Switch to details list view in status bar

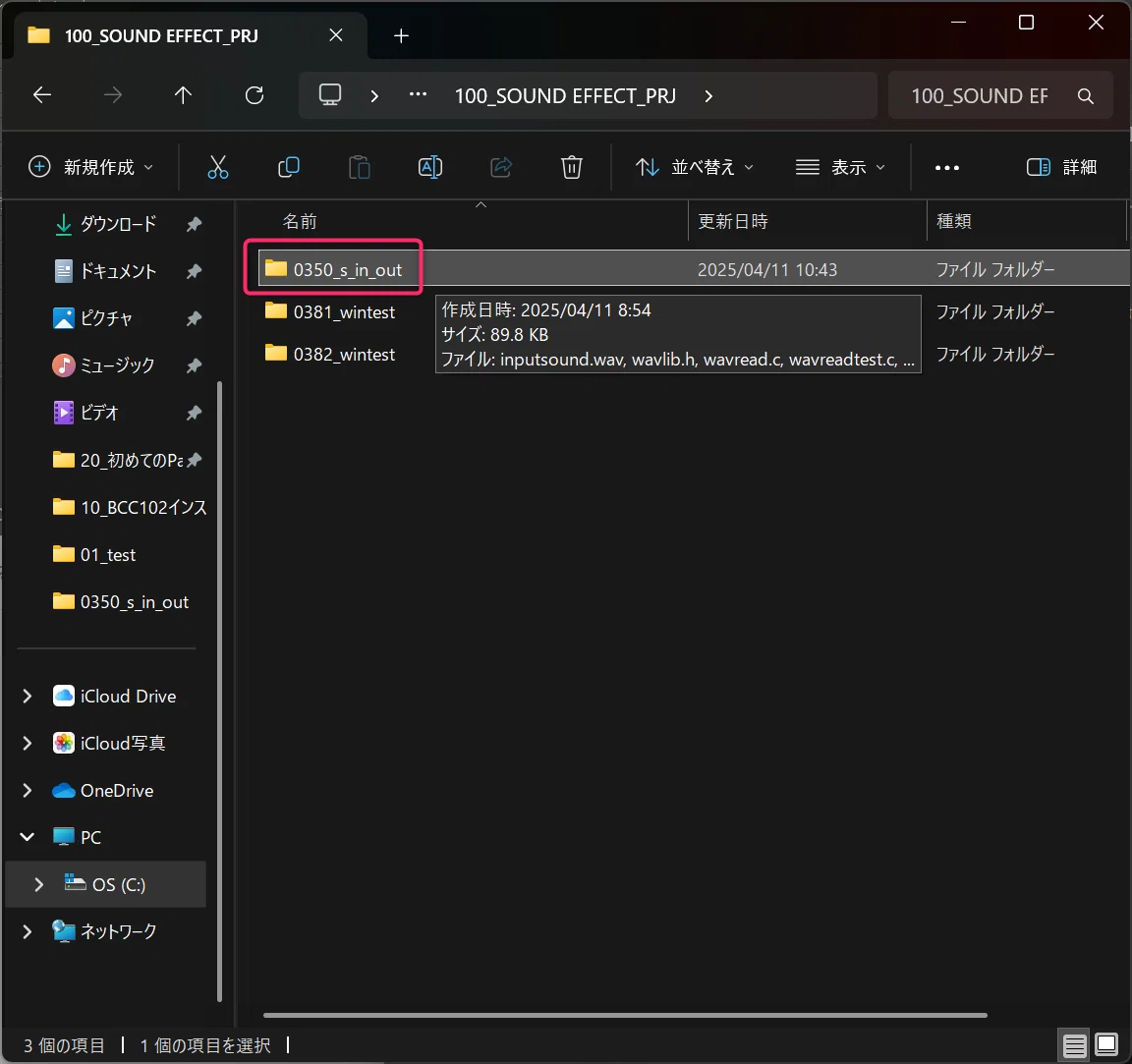click(x=1073, y=1044)
